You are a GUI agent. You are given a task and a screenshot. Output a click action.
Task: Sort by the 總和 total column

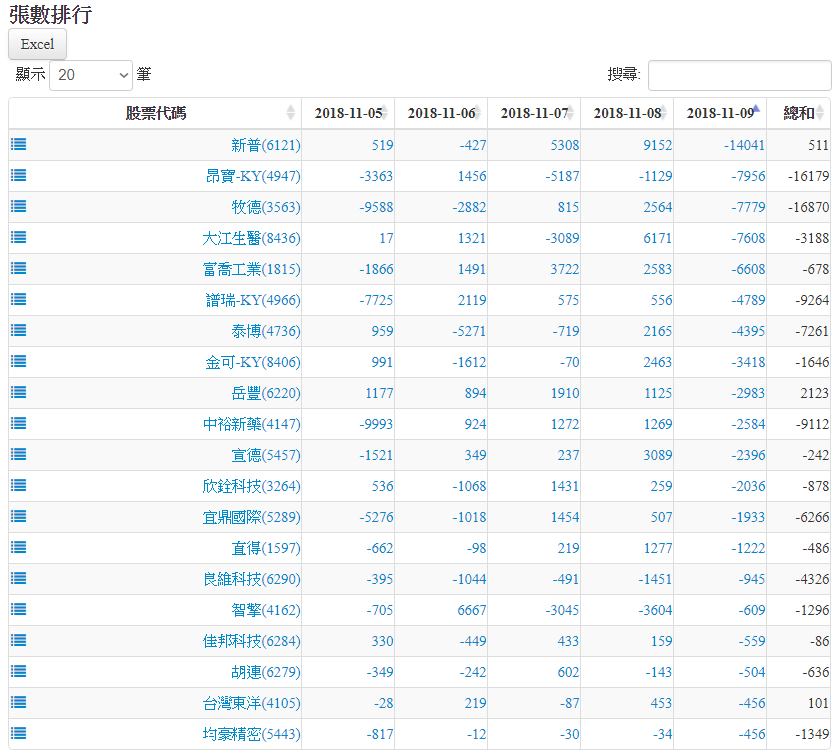(799, 113)
